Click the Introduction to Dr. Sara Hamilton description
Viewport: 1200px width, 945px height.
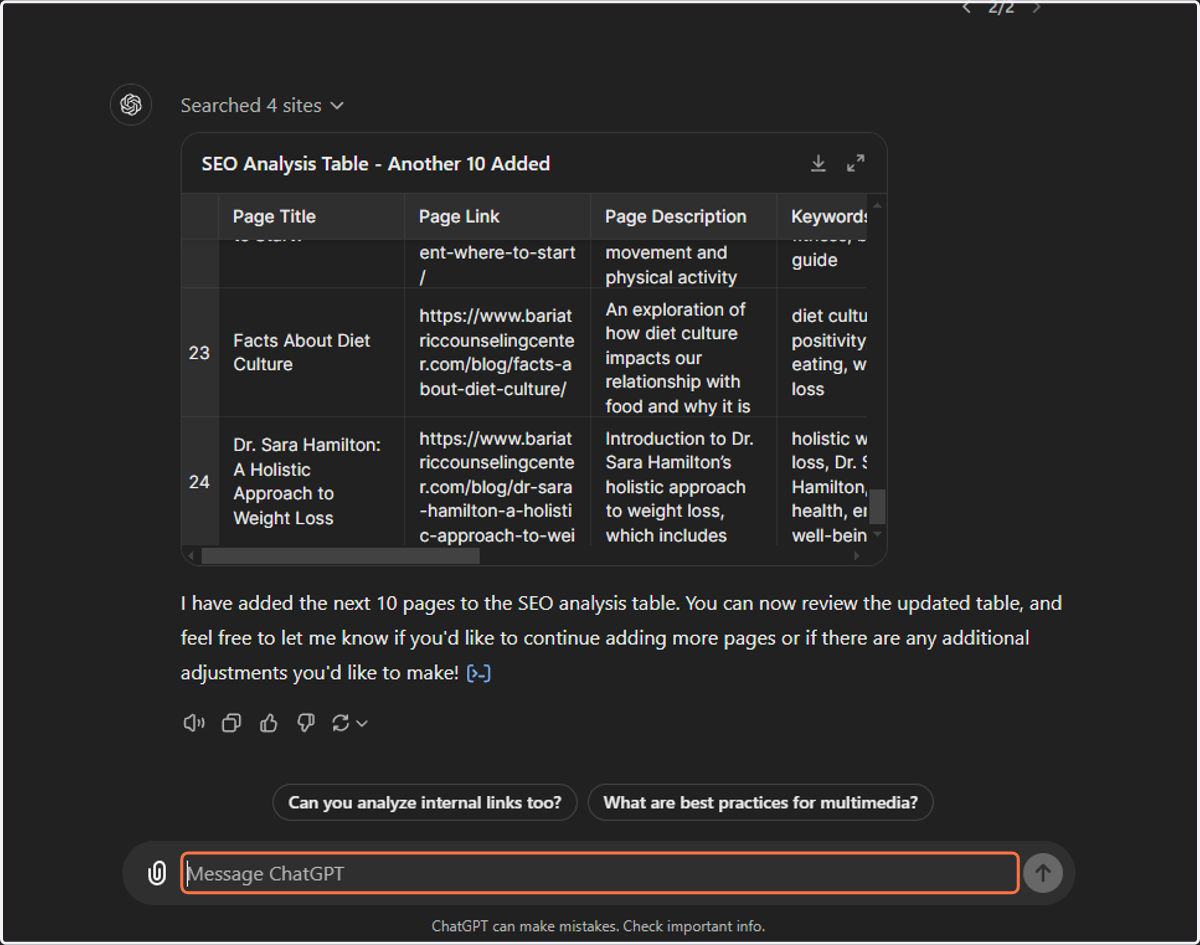pos(683,481)
